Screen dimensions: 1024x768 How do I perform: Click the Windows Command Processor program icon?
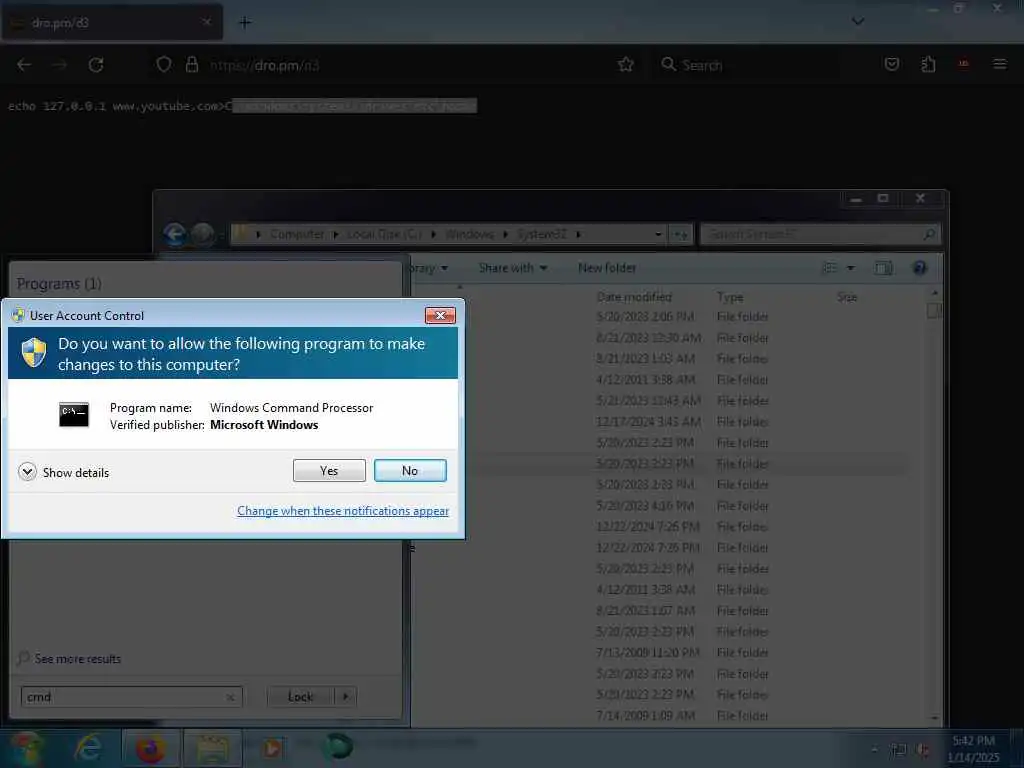point(74,415)
